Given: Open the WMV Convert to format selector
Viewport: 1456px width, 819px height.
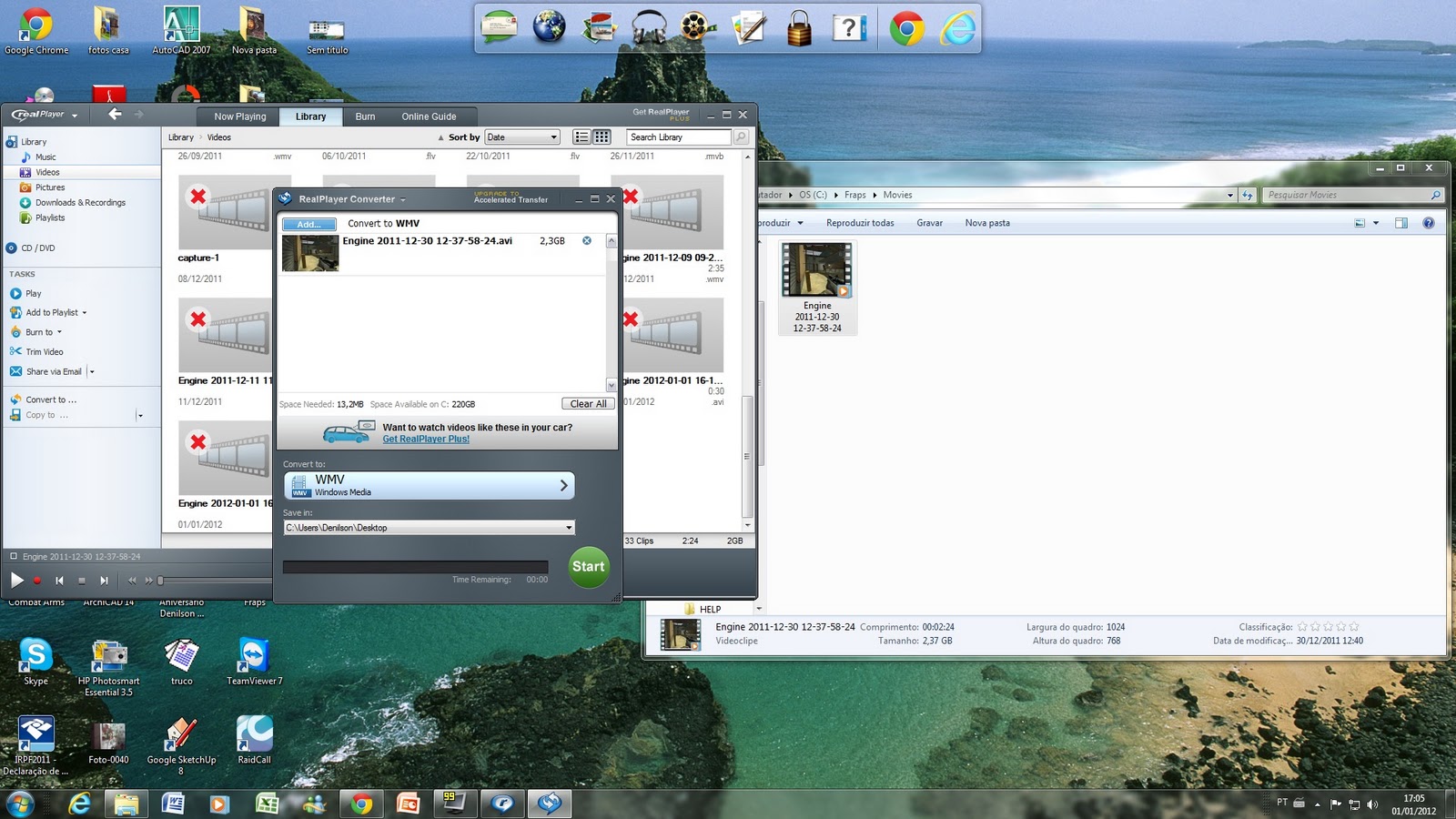Looking at the screenshot, I should 430,485.
